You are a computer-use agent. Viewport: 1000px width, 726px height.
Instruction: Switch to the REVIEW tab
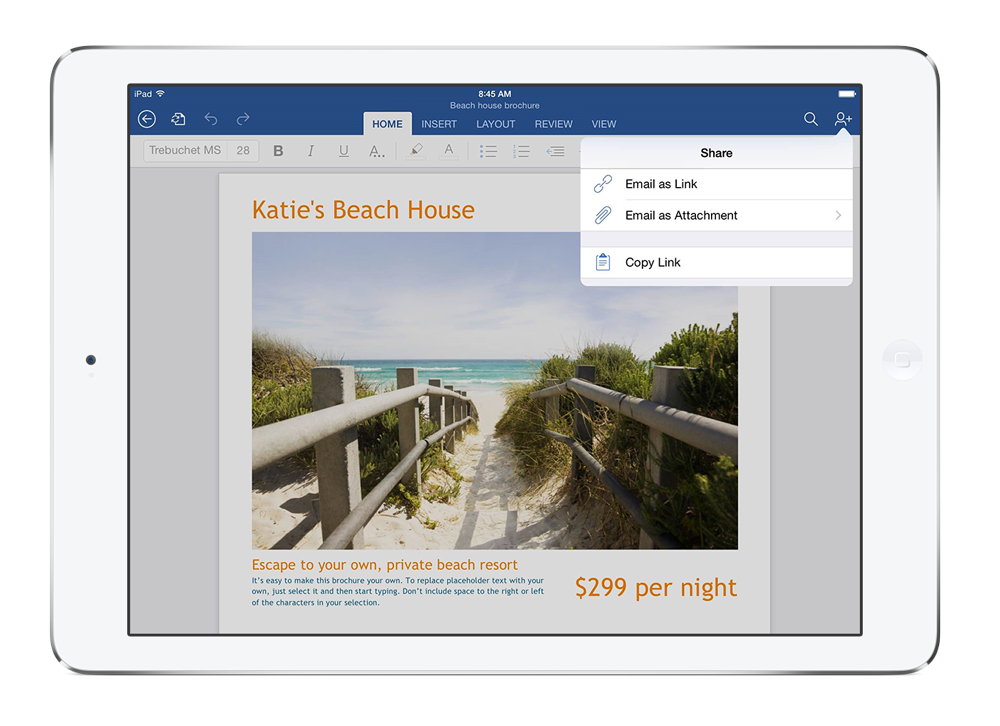(553, 124)
